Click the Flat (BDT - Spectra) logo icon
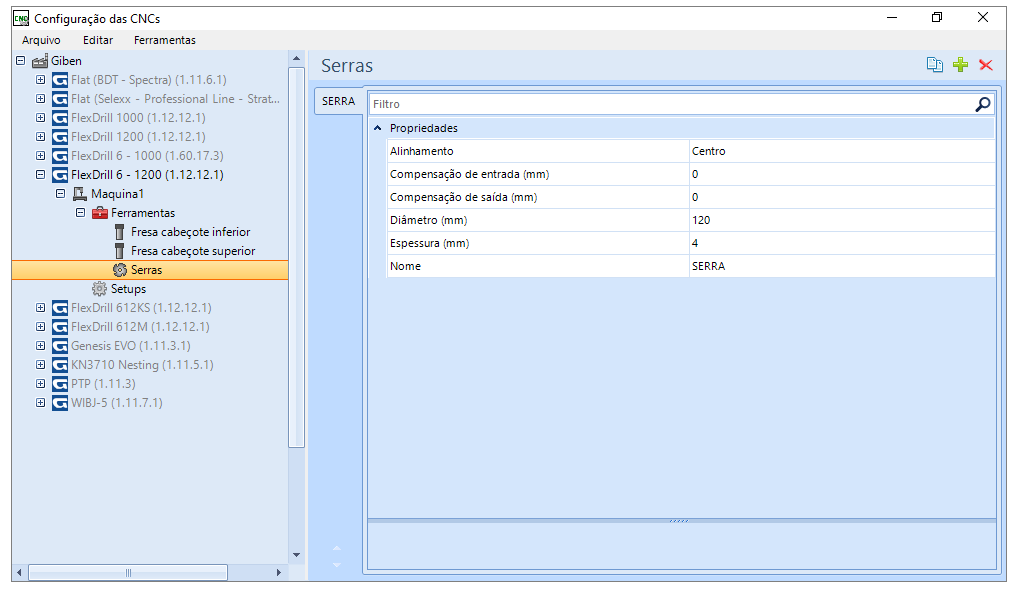 pyautogui.click(x=60, y=80)
